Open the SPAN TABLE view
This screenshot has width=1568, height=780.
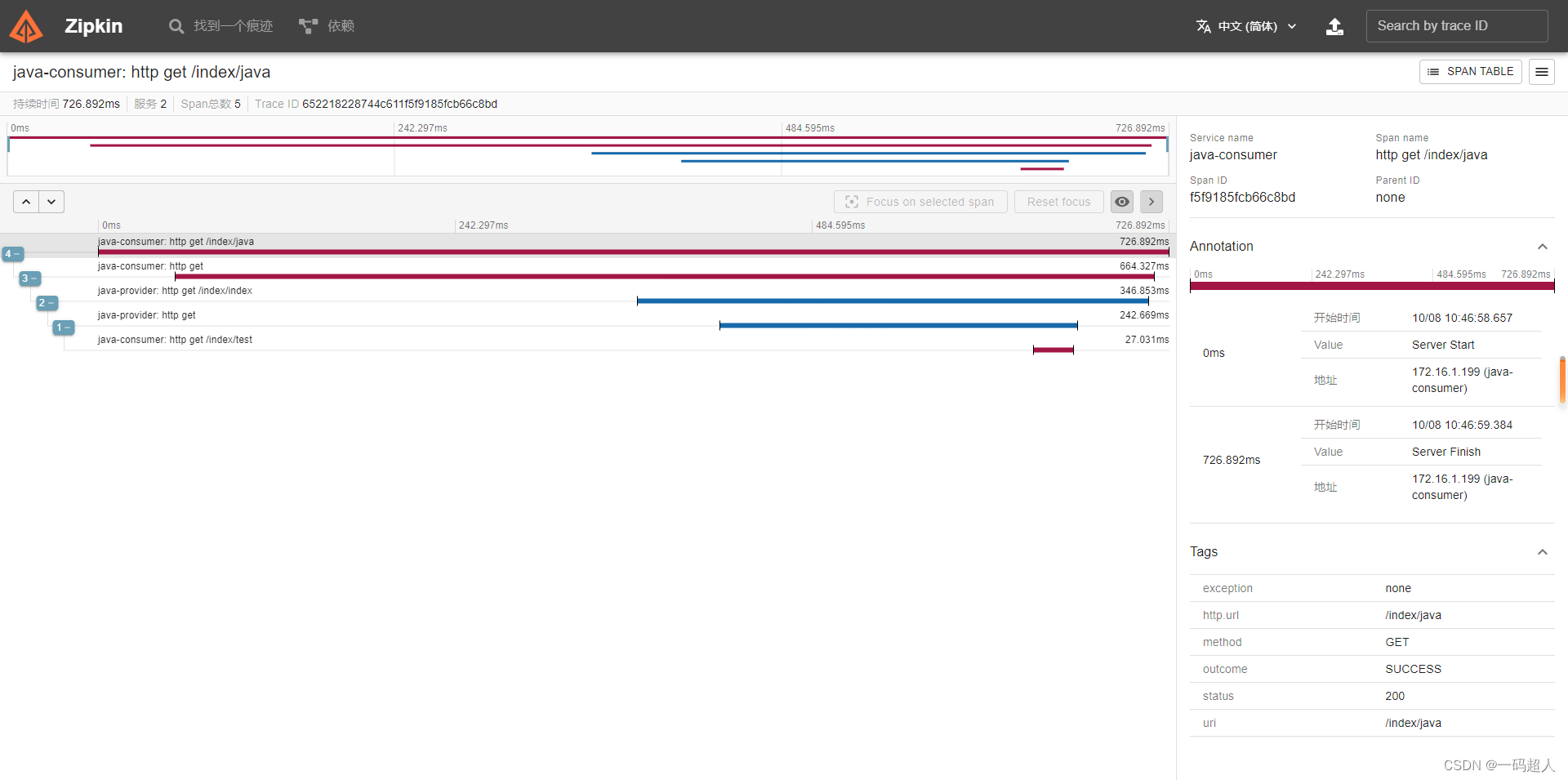tap(1470, 72)
